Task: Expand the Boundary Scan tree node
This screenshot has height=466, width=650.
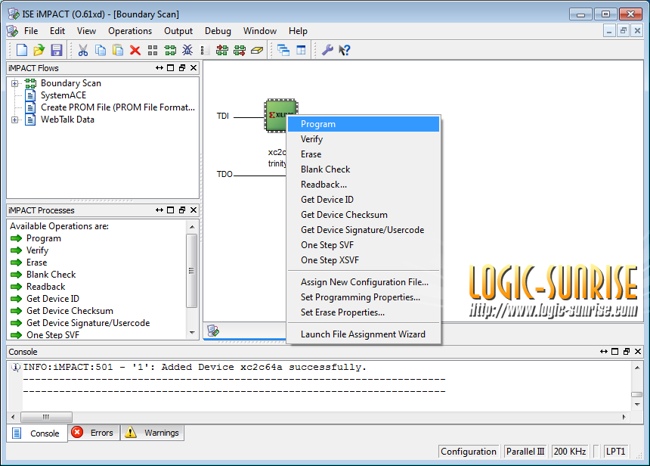Action: [x=15, y=83]
